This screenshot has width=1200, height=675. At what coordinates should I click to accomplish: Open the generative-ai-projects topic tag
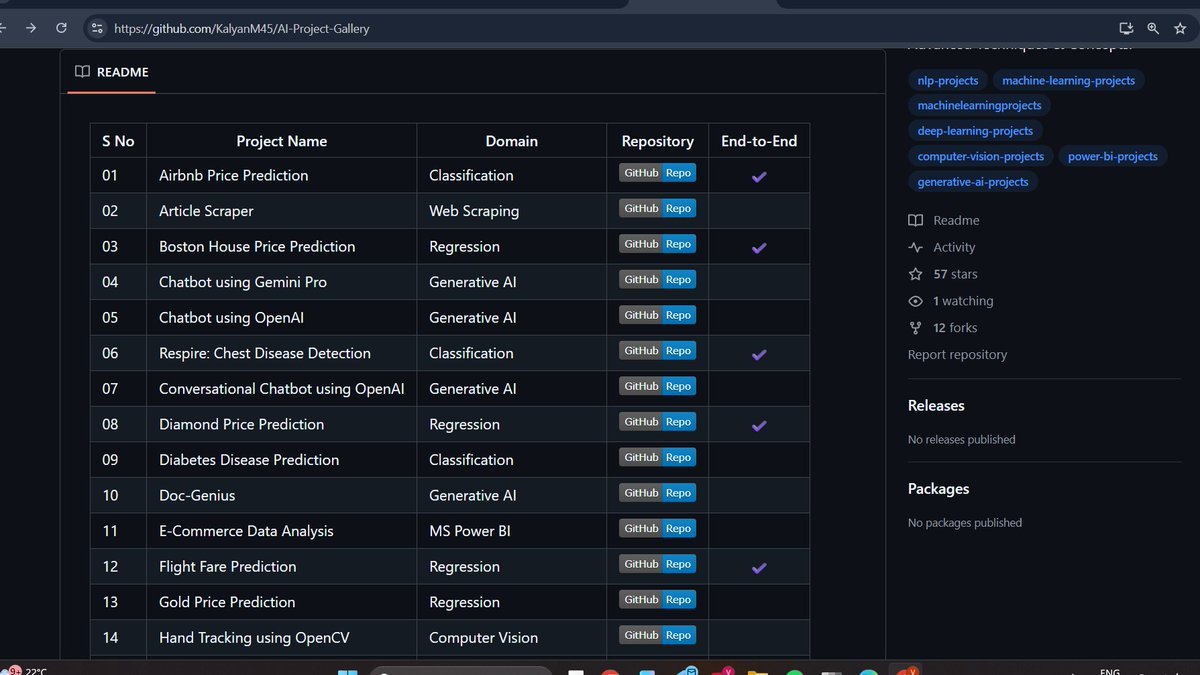pos(973,181)
